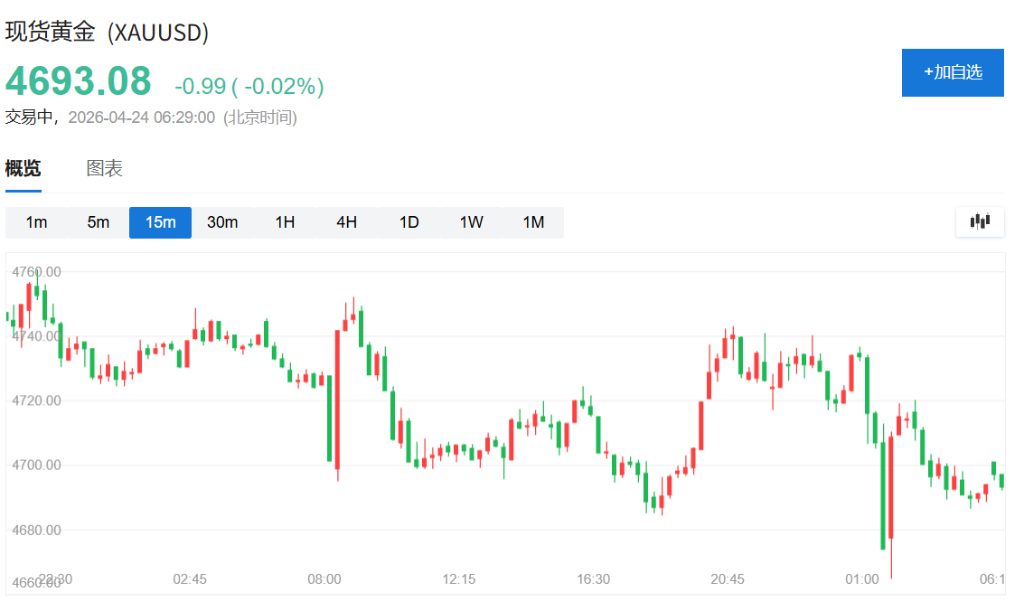The width and height of the screenshot is (1024, 601).
Task: Click the -0.99 (-0.02%) change value
Action: (249, 87)
